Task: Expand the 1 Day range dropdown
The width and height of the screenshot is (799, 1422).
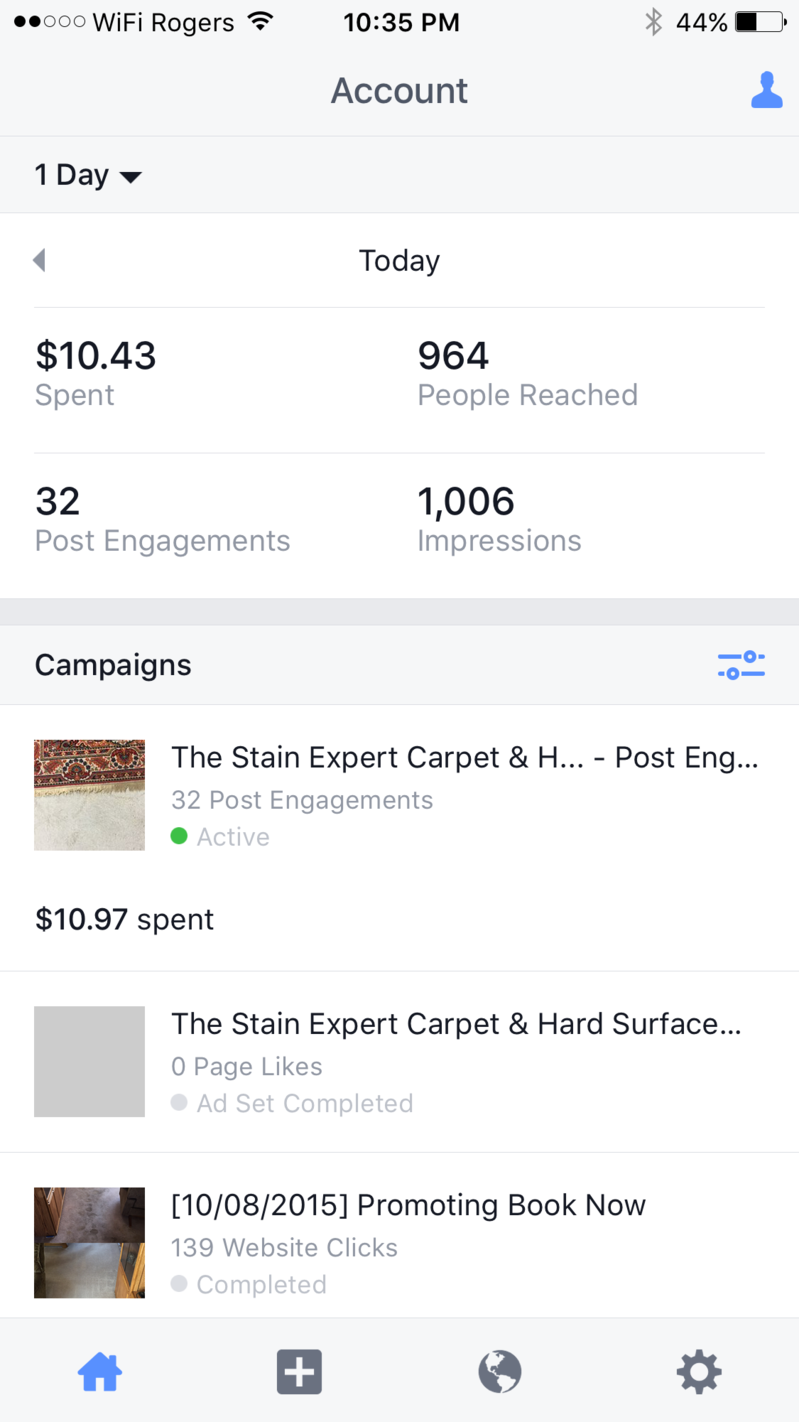Action: pyautogui.click(x=88, y=175)
